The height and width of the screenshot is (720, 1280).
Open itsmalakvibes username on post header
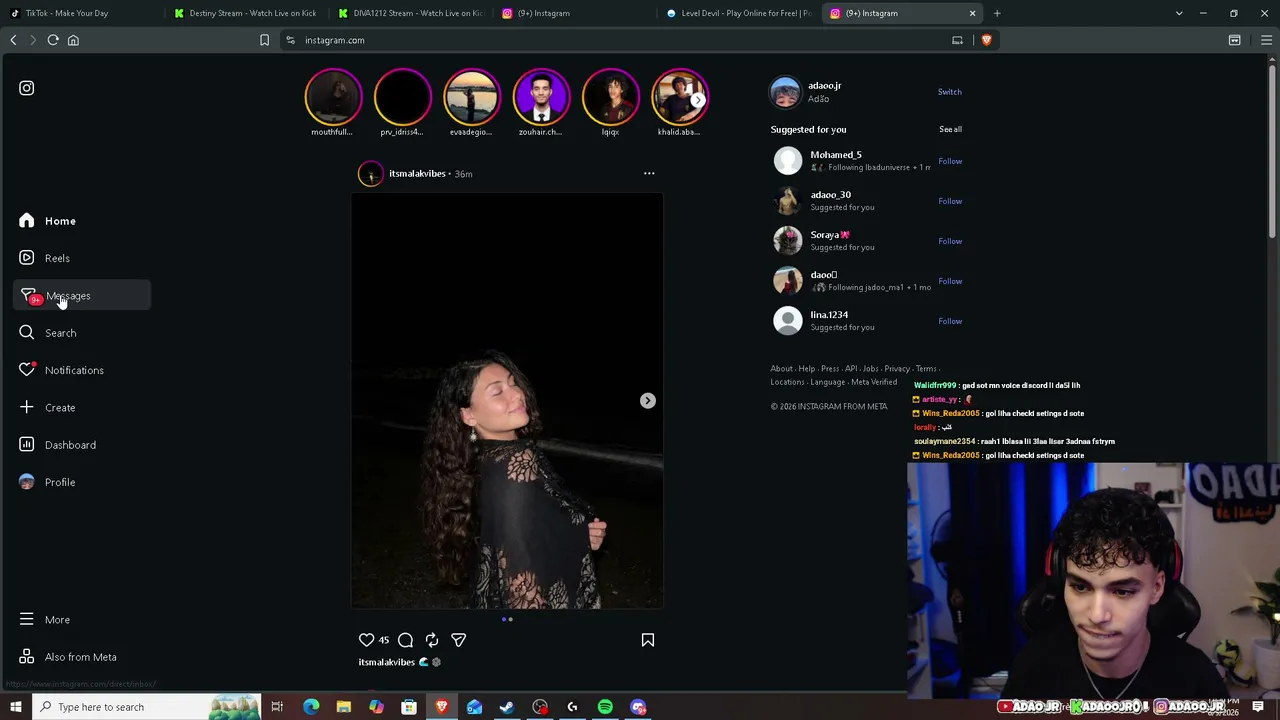pos(417,174)
